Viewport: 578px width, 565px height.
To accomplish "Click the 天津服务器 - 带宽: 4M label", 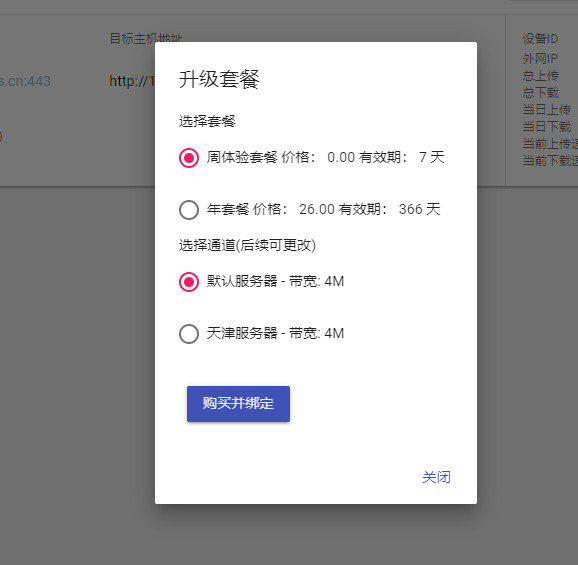I will 275,333.
